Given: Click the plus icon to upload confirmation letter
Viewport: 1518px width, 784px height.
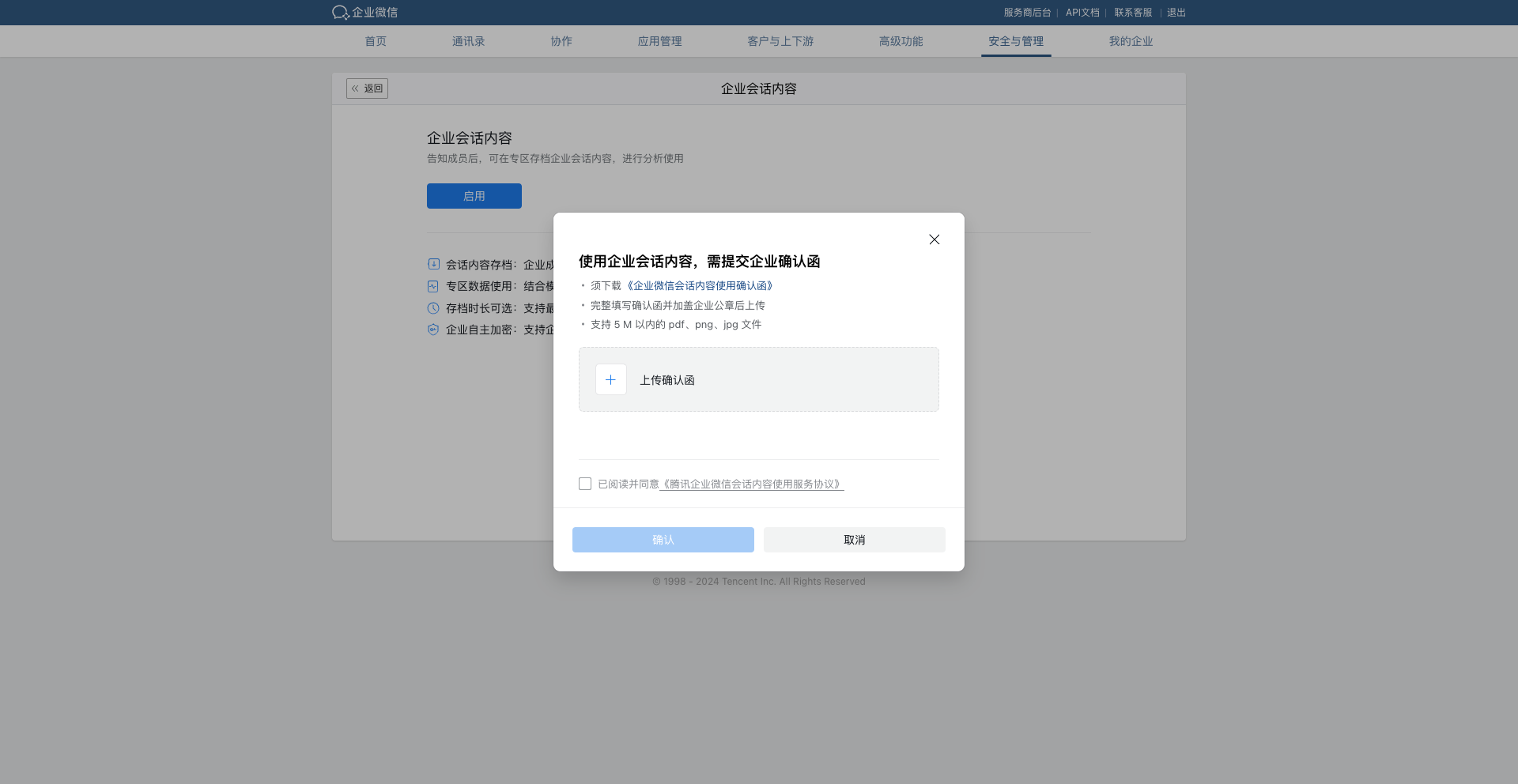Looking at the screenshot, I should point(610,379).
